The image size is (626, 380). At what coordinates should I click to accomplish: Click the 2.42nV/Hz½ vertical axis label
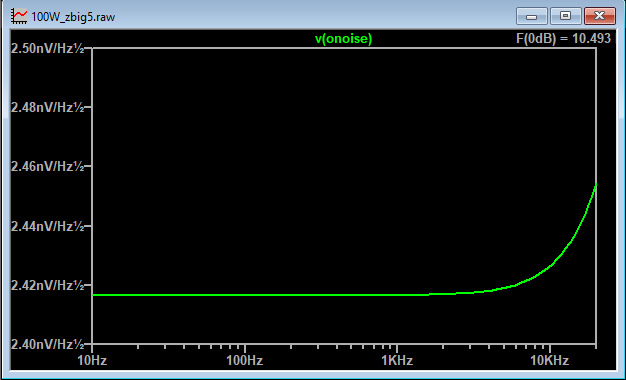48,285
